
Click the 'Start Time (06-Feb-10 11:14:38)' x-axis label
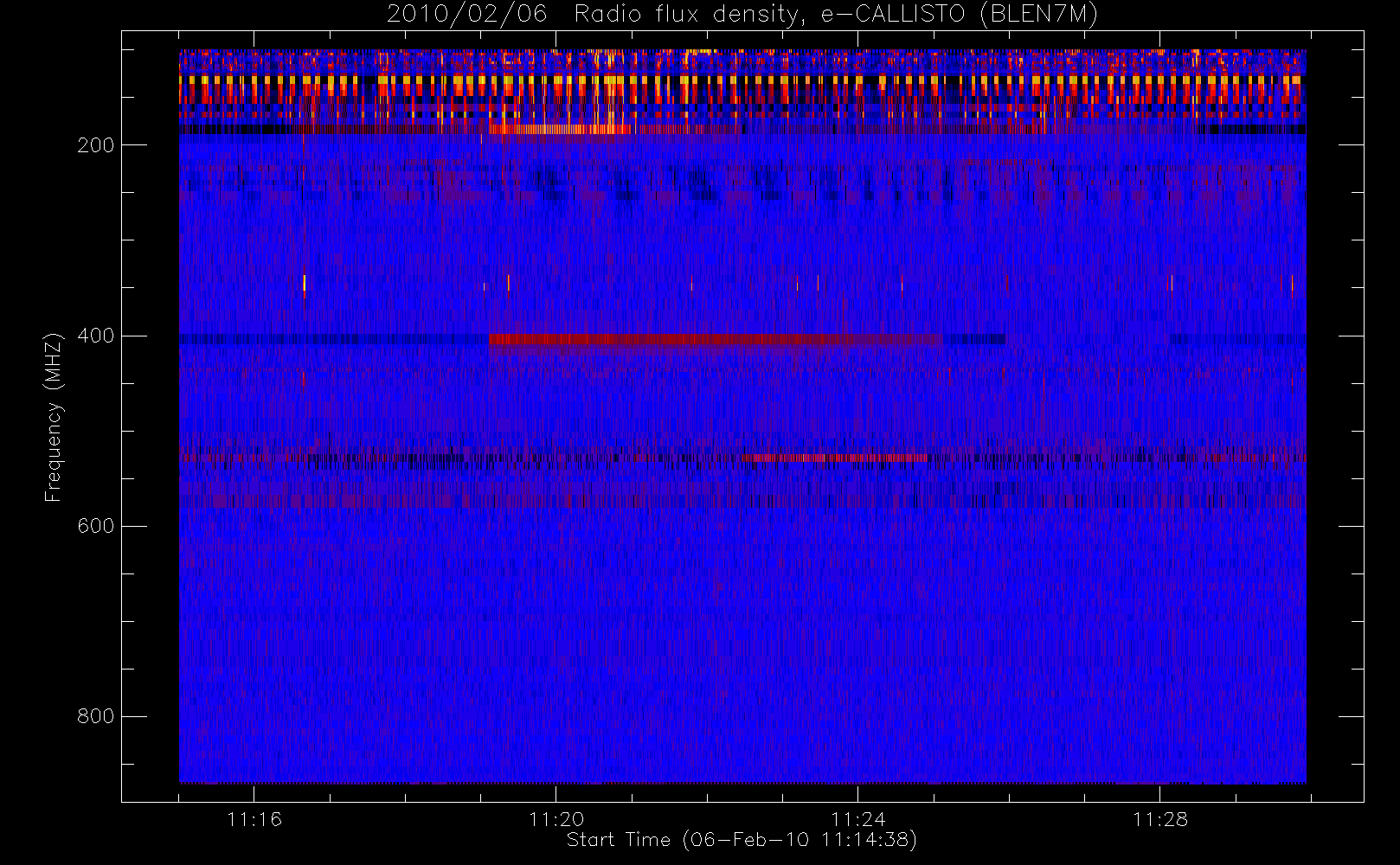742,840
